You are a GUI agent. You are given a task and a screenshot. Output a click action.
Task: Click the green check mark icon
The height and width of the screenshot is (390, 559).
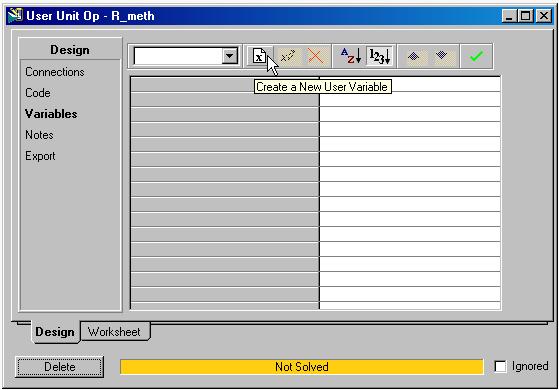477,56
